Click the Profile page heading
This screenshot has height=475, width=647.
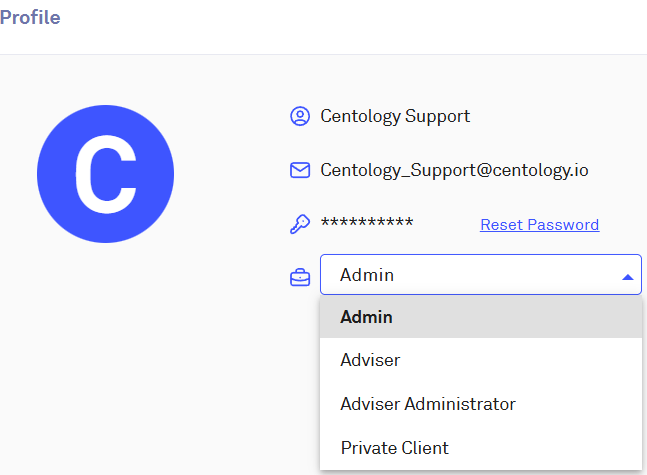tap(30, 18)
